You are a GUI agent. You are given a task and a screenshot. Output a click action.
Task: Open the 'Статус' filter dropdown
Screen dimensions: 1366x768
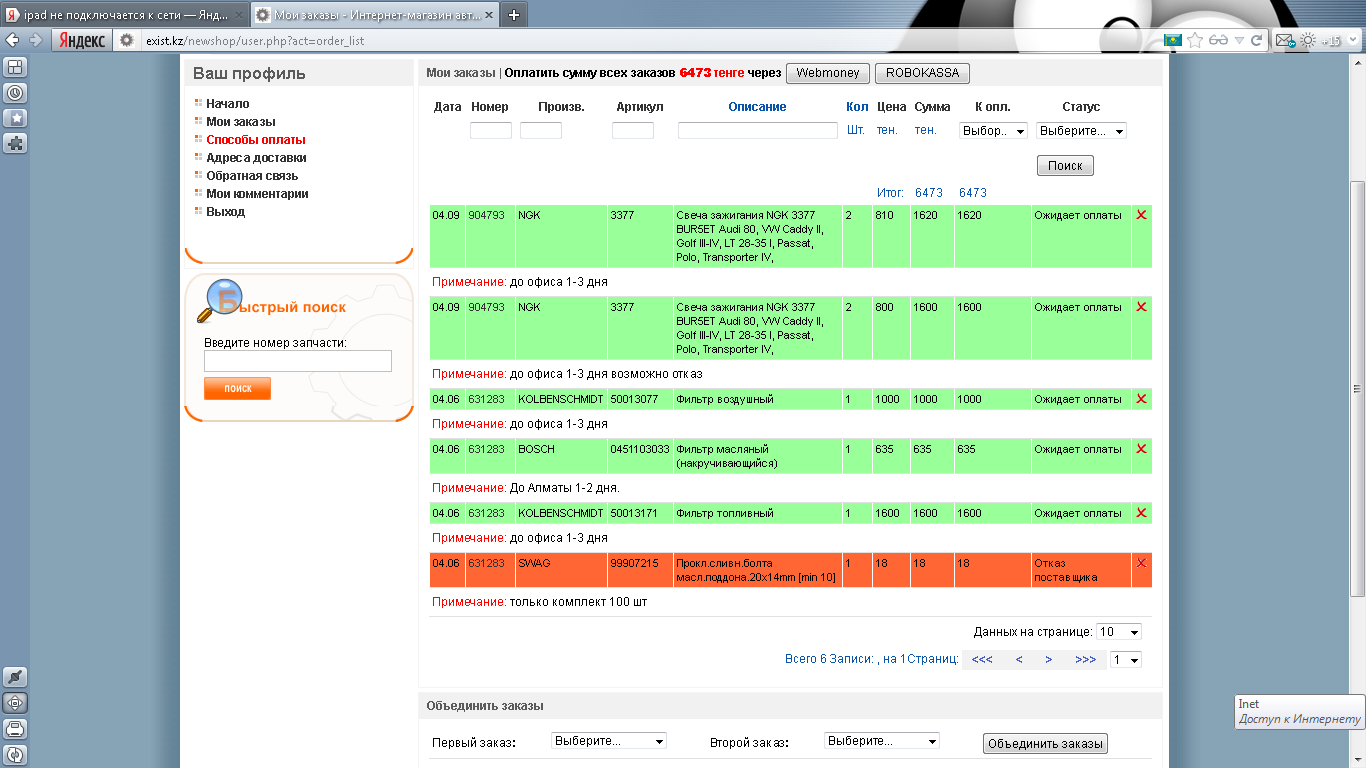click(1082, 131)
